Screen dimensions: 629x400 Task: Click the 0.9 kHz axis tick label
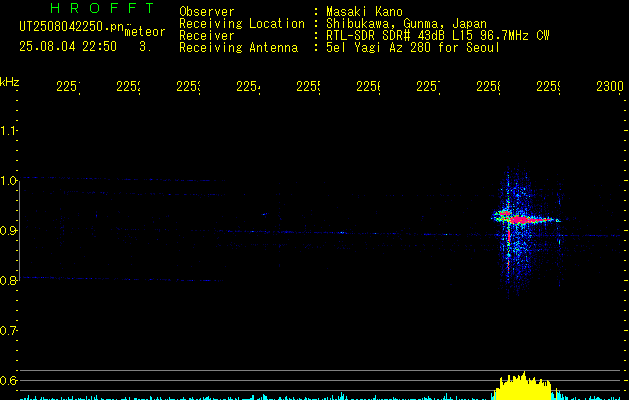8,231
